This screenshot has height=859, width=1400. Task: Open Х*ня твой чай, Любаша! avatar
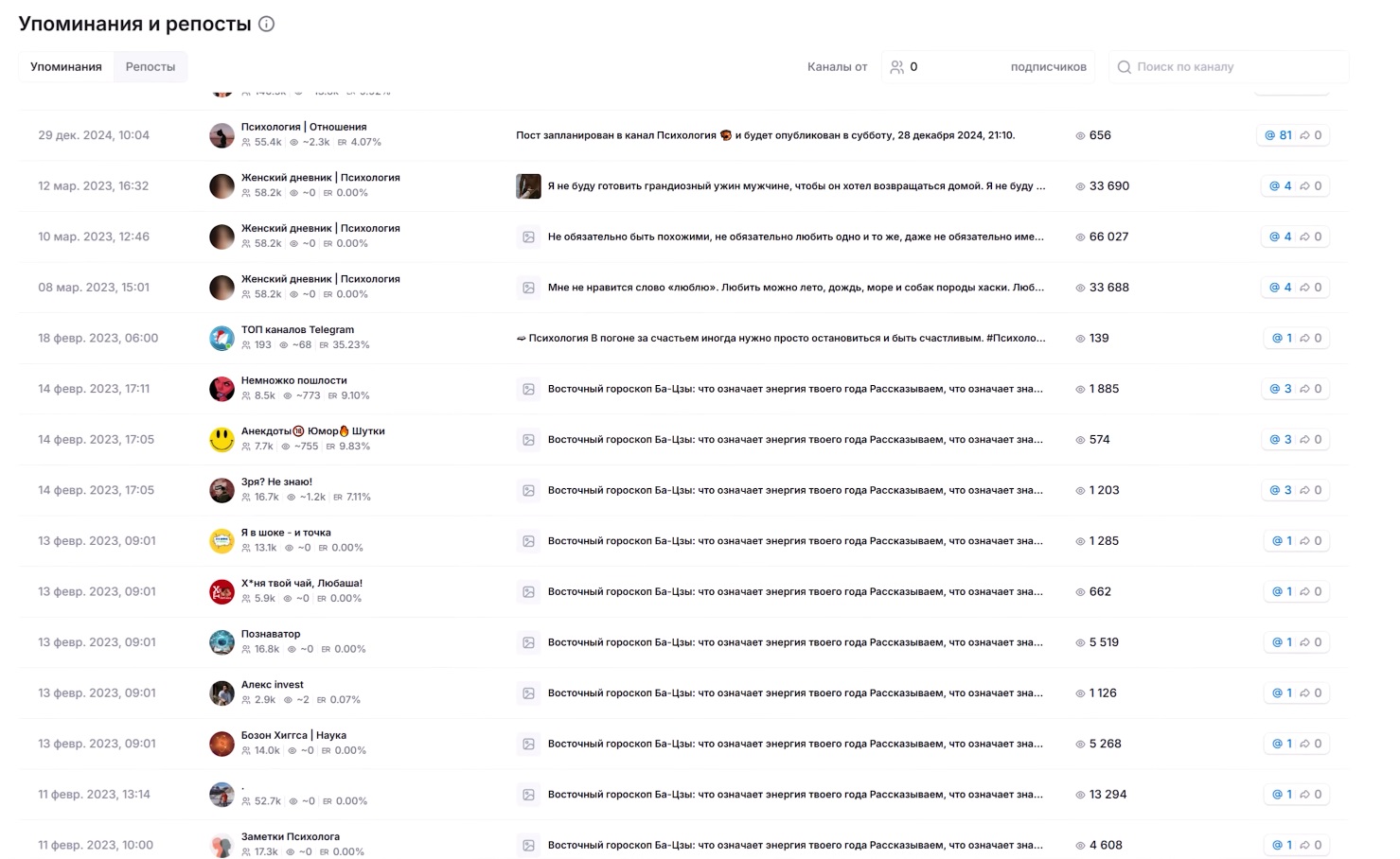pos(222,592)
